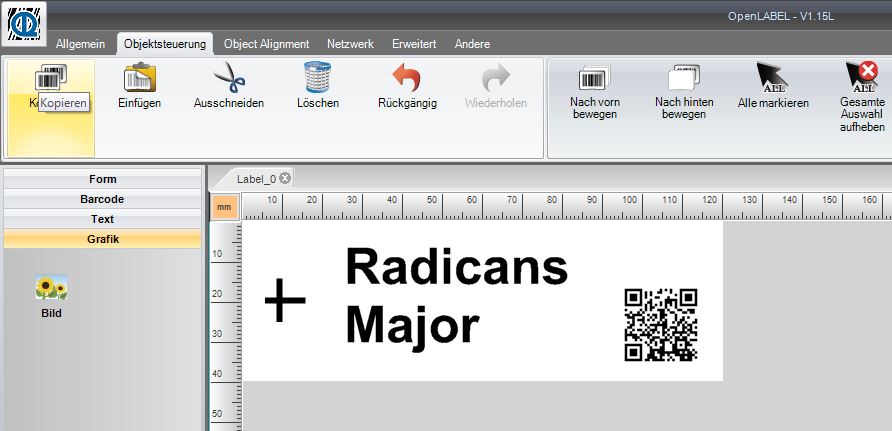Screen dimensions: 892x431
Task: Open the Object Alignment tab
Action: (266, 44)
